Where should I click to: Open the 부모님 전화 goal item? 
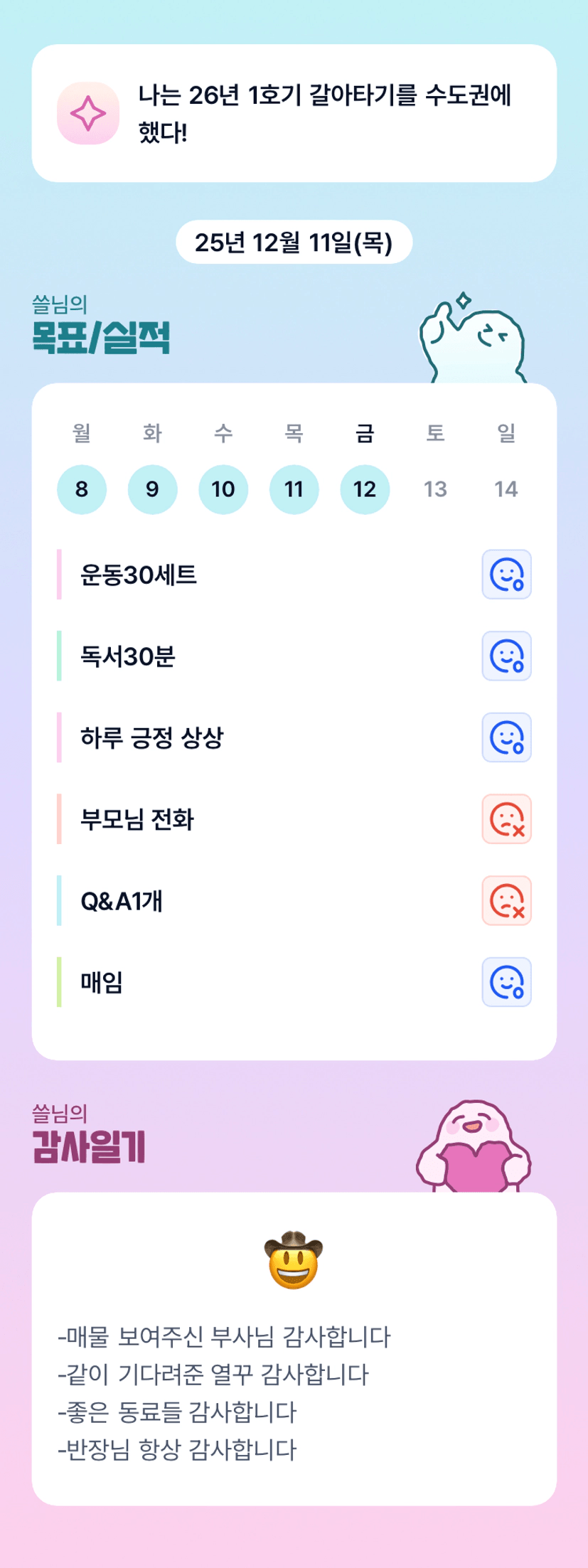pos(137,819)
